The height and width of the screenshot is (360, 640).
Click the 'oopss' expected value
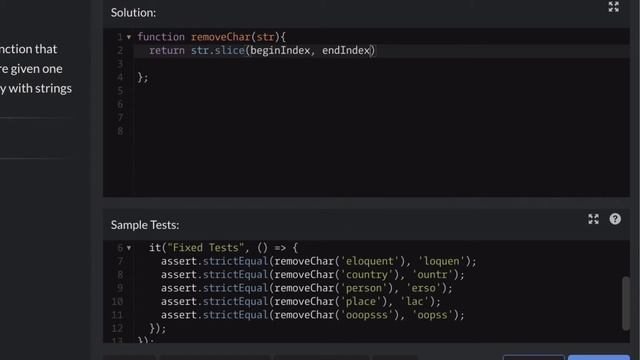(433, 315)
